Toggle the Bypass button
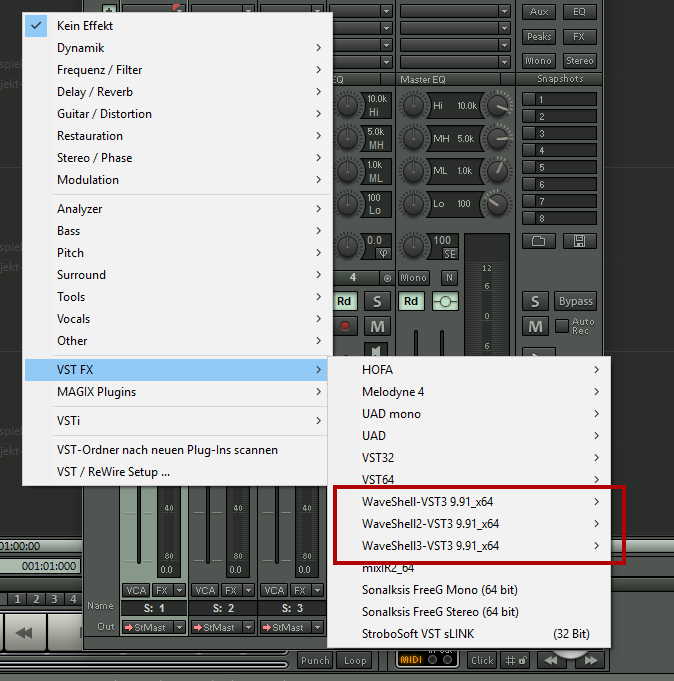Viewport: 674px width, 681px height. point(575,301)
